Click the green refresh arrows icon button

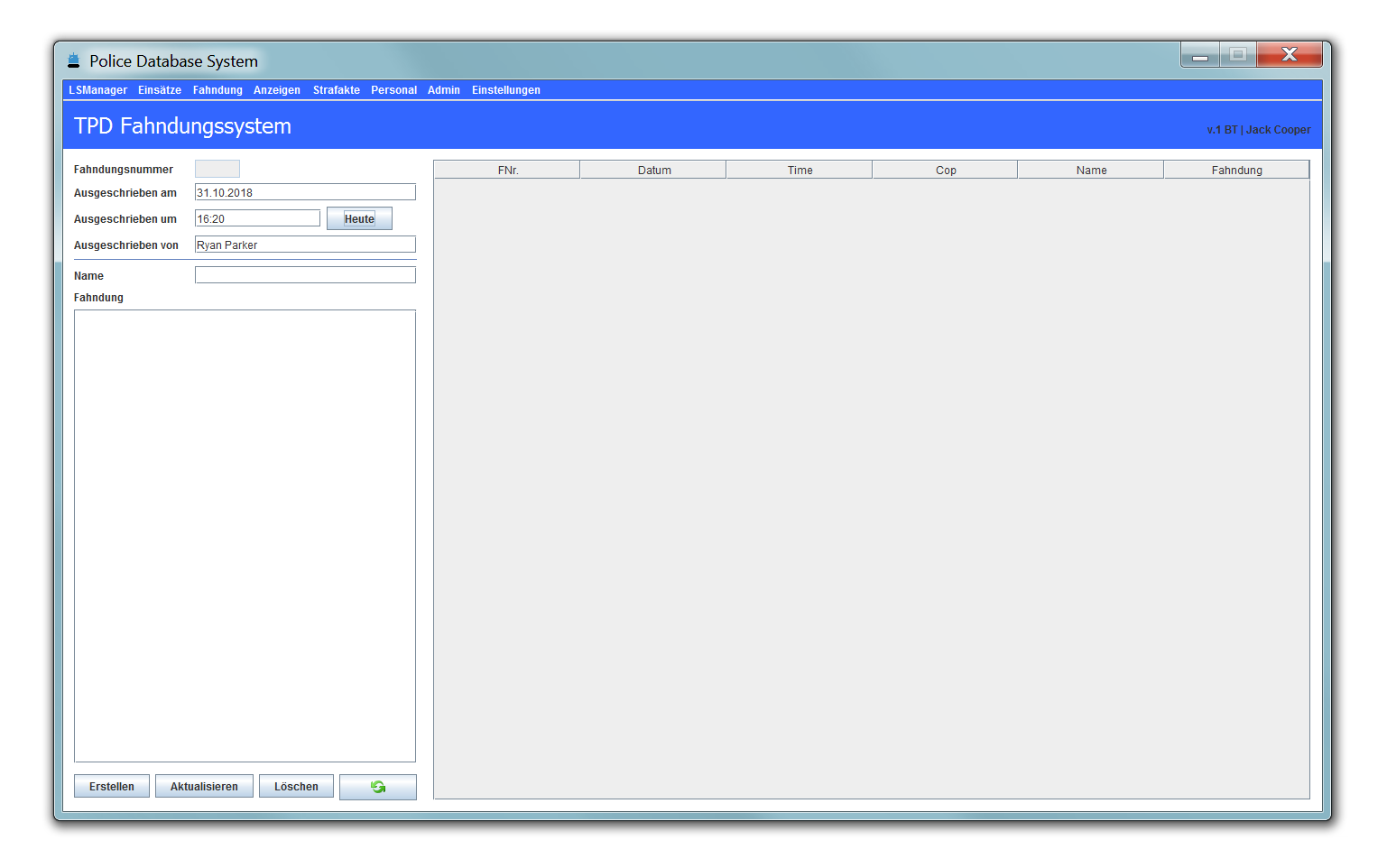coord(377,787)
